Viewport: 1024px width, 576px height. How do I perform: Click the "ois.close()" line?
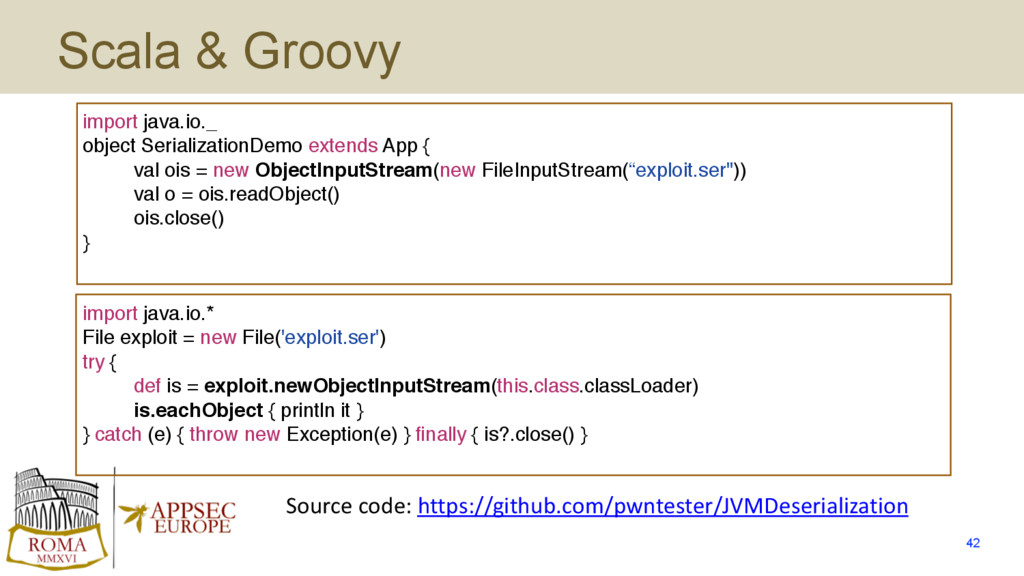click(179, 218)
